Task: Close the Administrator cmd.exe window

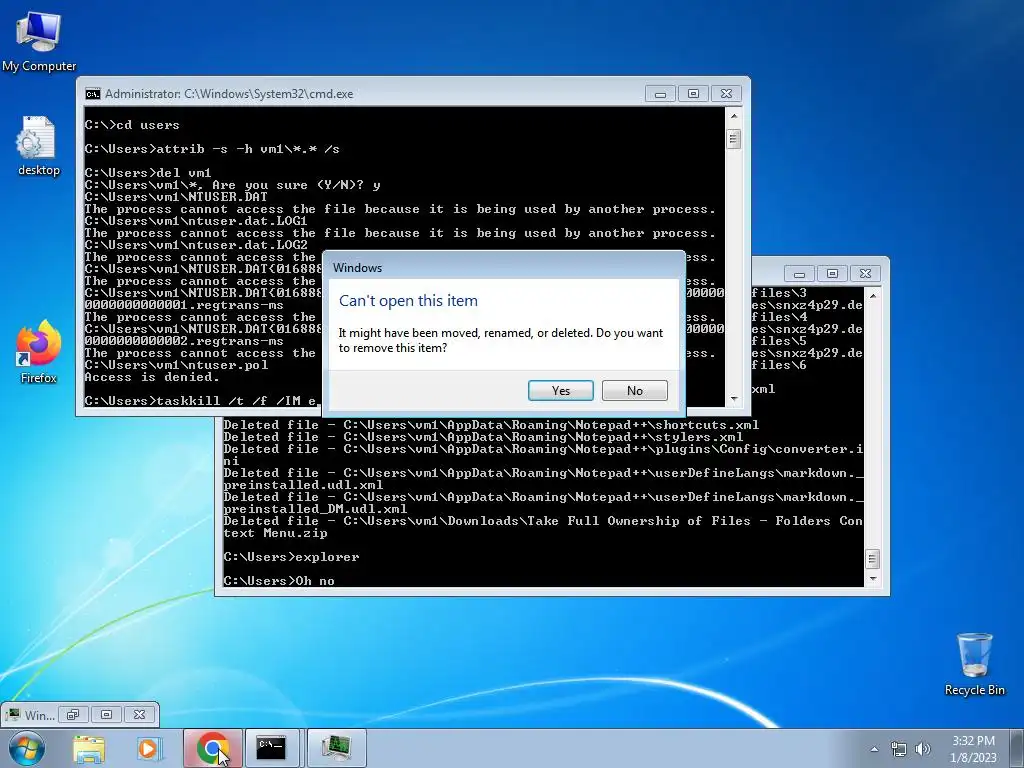Action: (726, 94)
